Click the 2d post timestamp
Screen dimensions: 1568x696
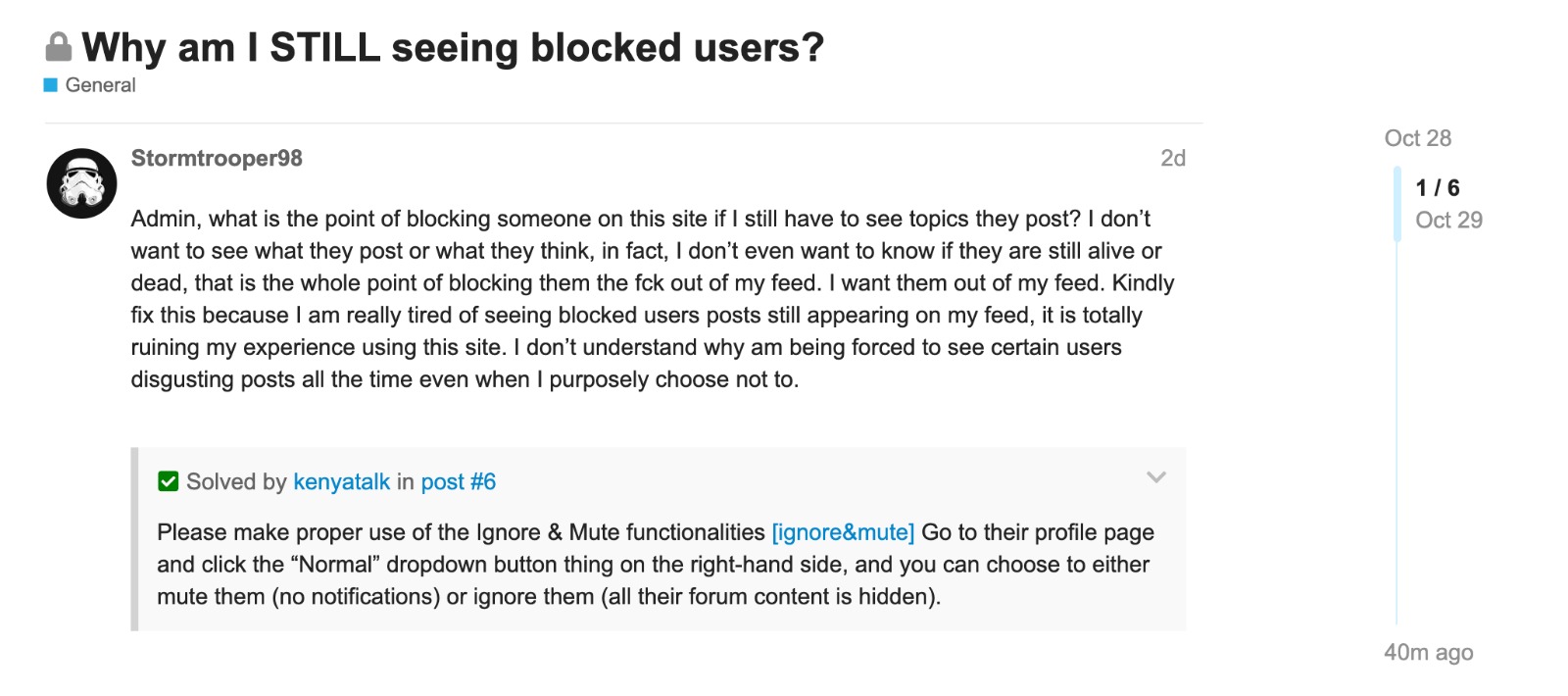(x=1172, y=158)
